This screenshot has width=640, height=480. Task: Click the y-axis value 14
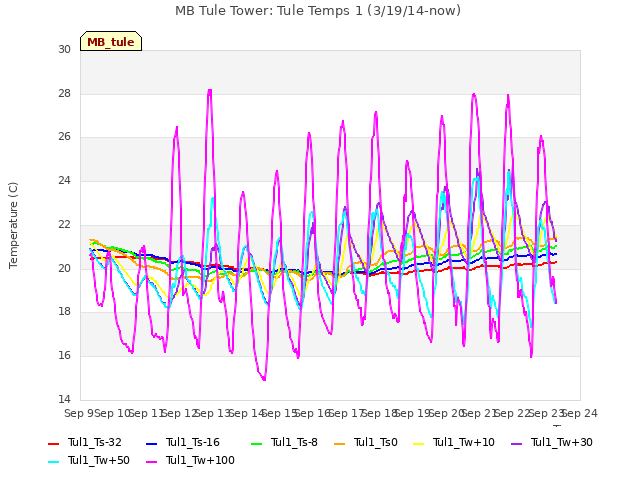pyautogui.click(x=64, y=399)
